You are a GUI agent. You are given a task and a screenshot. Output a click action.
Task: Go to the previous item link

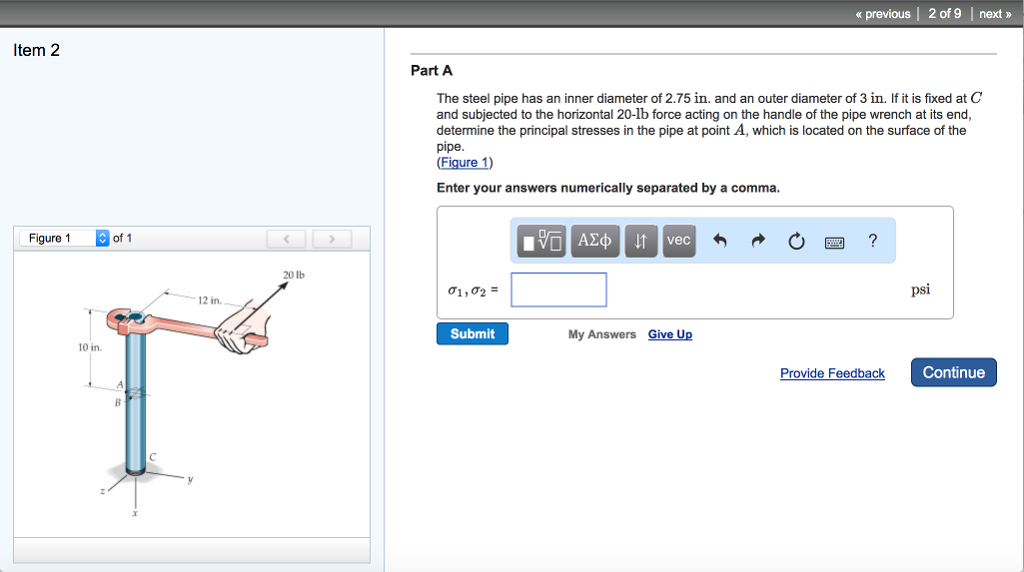pos(883,14)
